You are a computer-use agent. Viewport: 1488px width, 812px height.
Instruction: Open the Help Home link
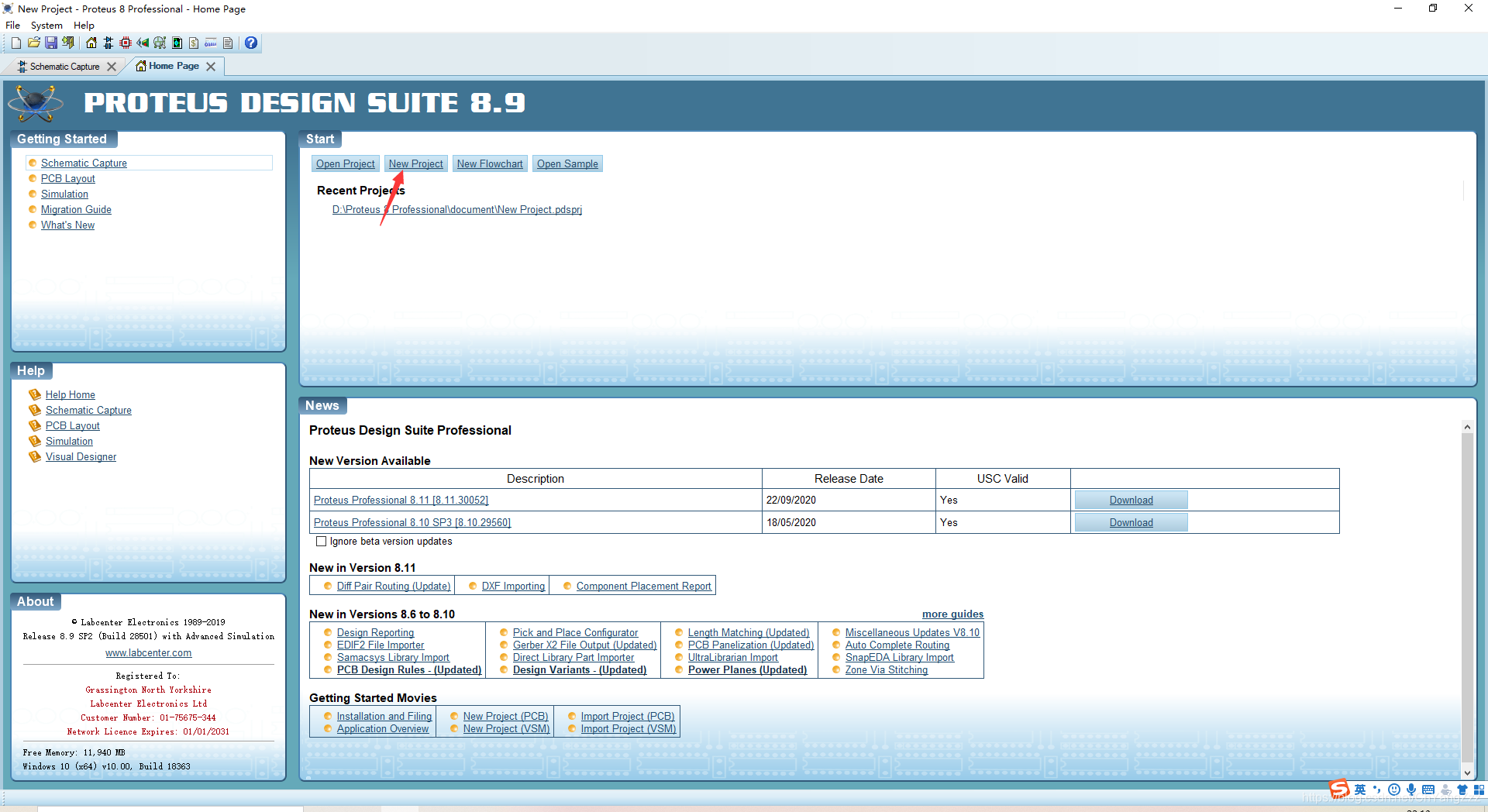(x=70, y=394)
